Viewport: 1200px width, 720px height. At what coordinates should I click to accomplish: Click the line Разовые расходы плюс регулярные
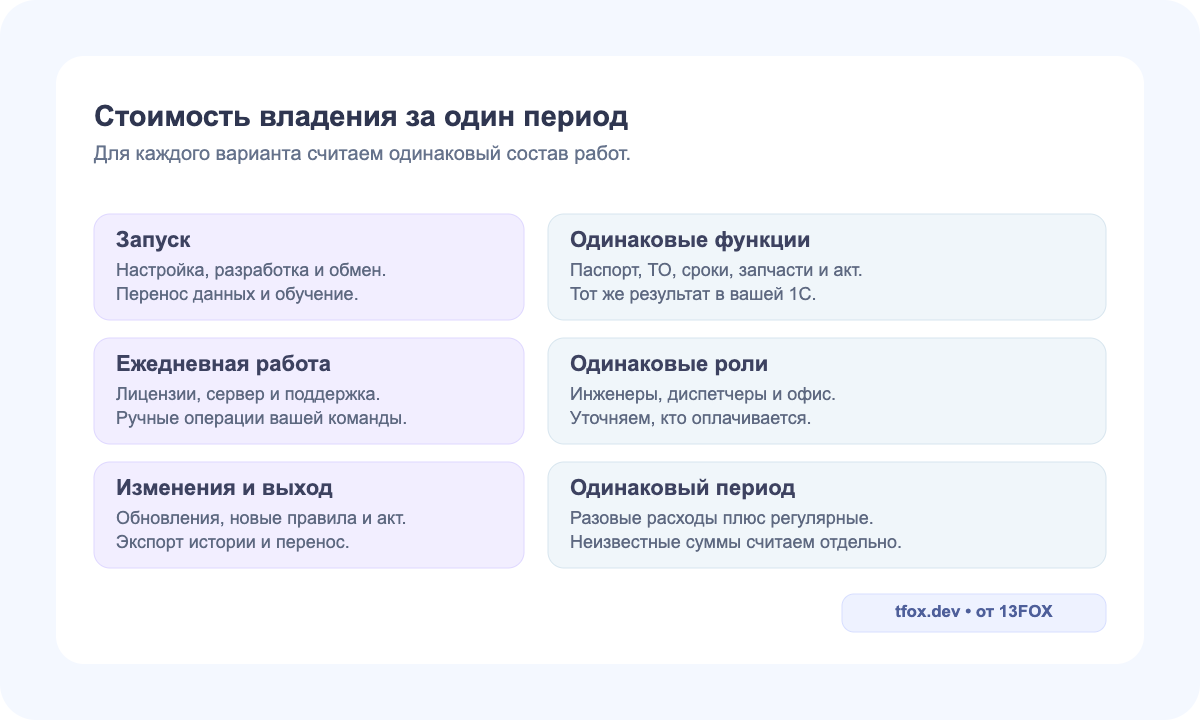click(x=722, y=518)
